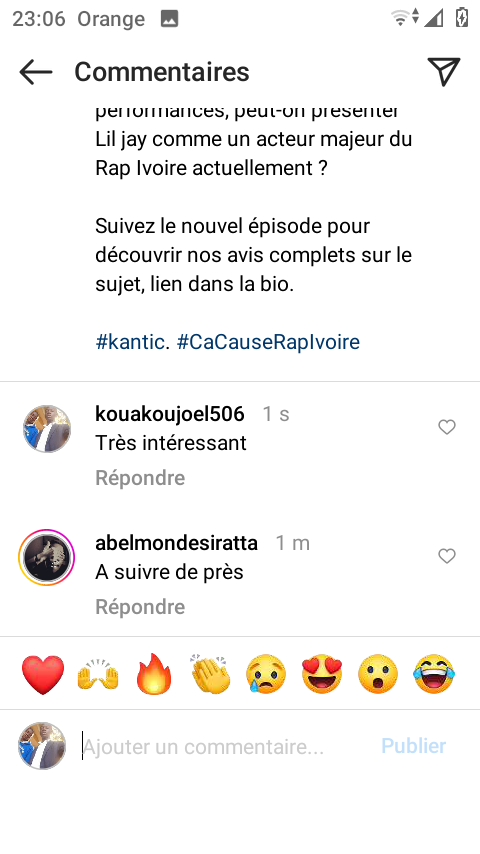Screen dimensions: 480x854
Task: Insert the clapping hands emoji
Action: point(211,674)
